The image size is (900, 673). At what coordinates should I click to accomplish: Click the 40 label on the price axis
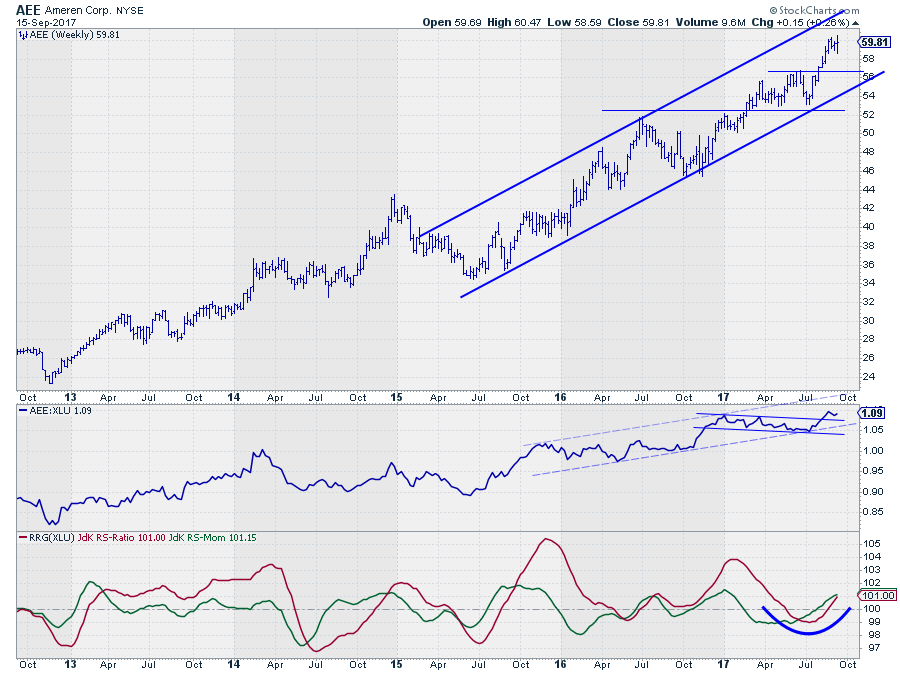[x=868, y=227]
